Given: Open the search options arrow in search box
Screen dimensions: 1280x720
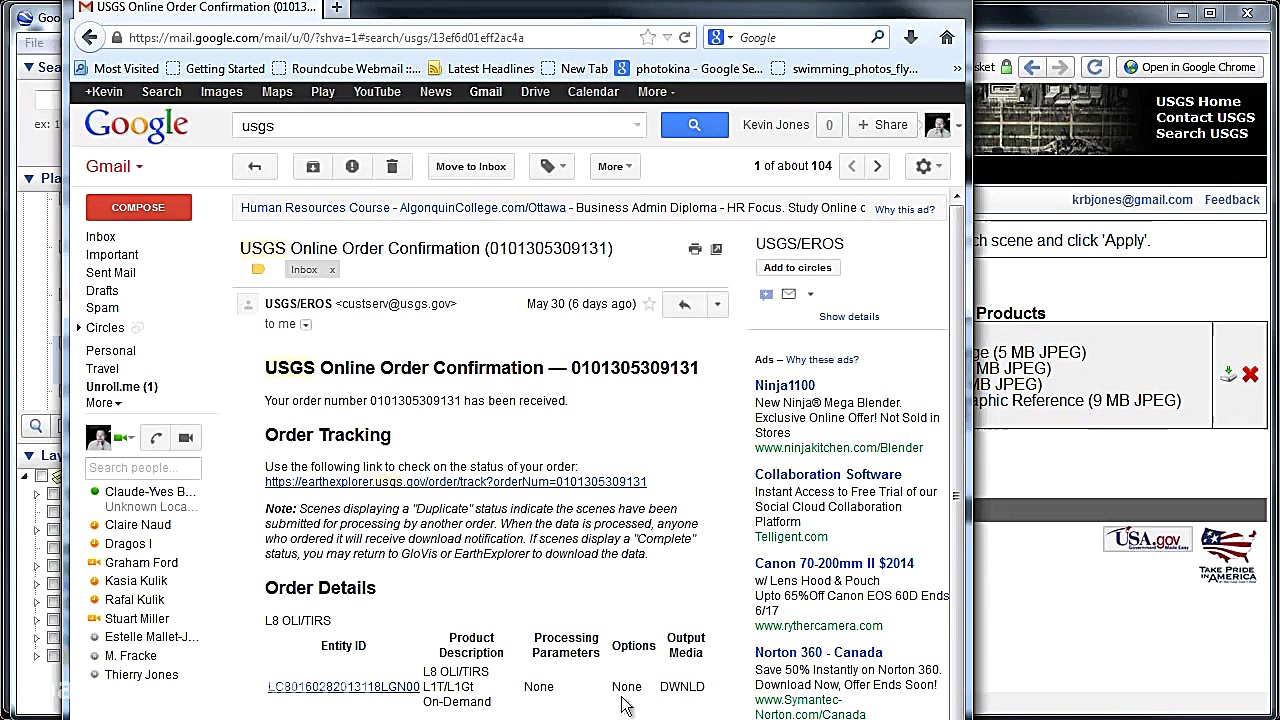Looking at the screenshot, I should coord(637,126).
